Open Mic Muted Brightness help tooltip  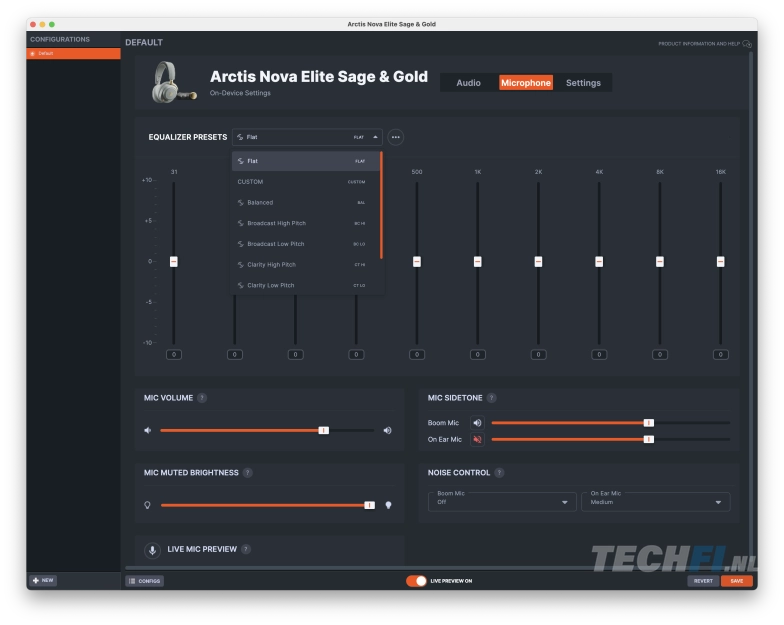pyautogui.click(x=248, y=473)
